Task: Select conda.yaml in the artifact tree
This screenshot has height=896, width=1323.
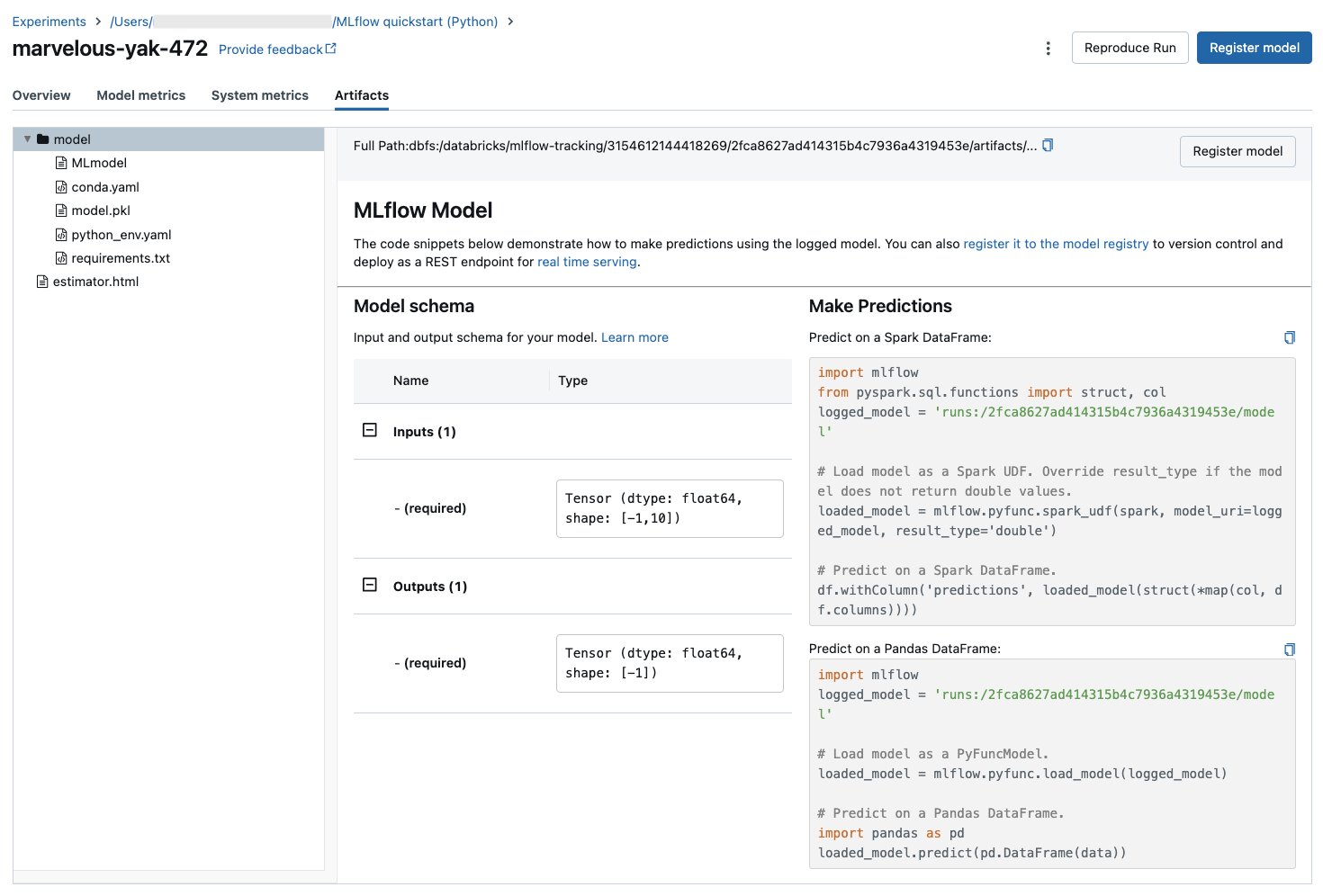Action: tap(105, 187)
